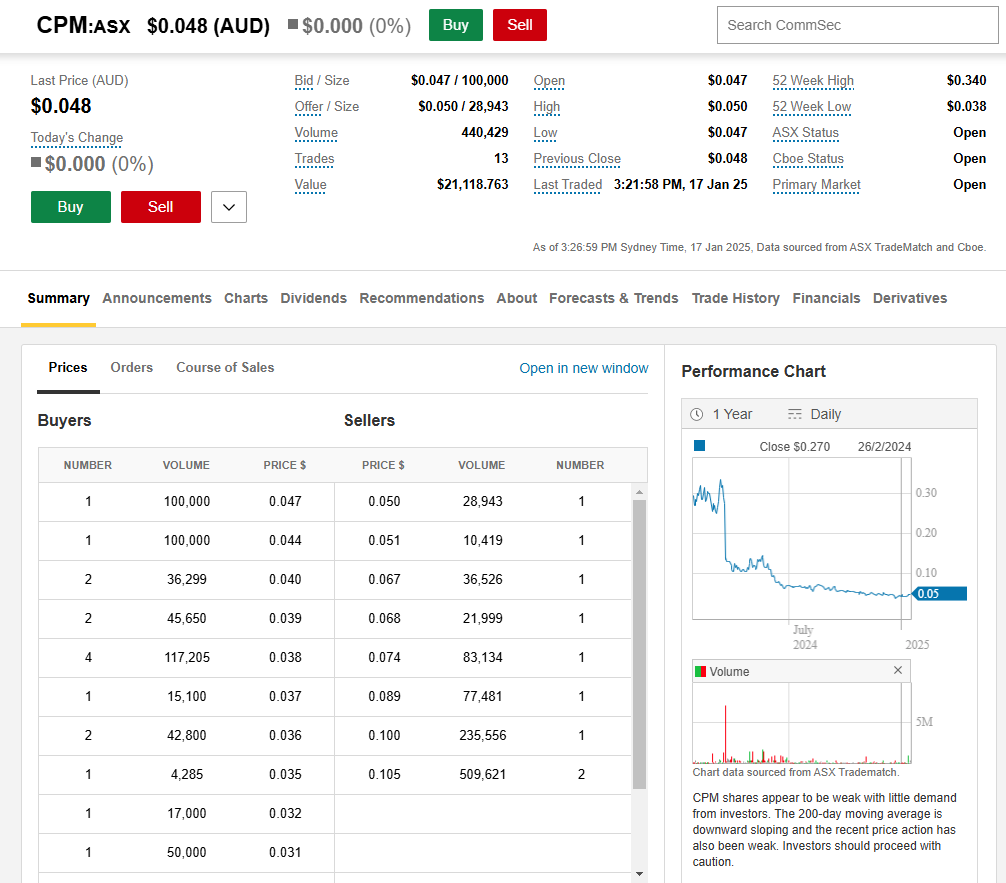Open the Summary tab
This screenshot has height=883, width=1006.
(58, 298)
